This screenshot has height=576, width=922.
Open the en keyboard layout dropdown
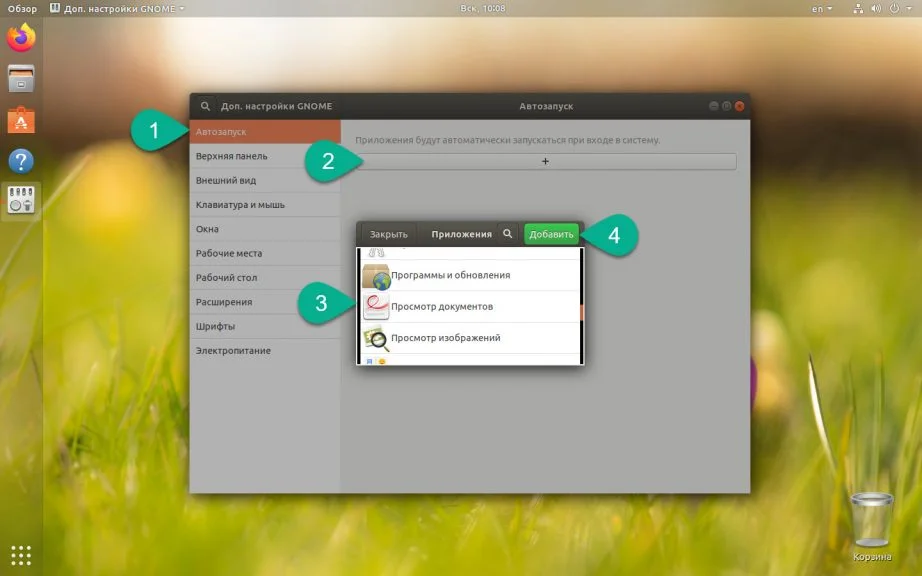click(x=822, y=8)
